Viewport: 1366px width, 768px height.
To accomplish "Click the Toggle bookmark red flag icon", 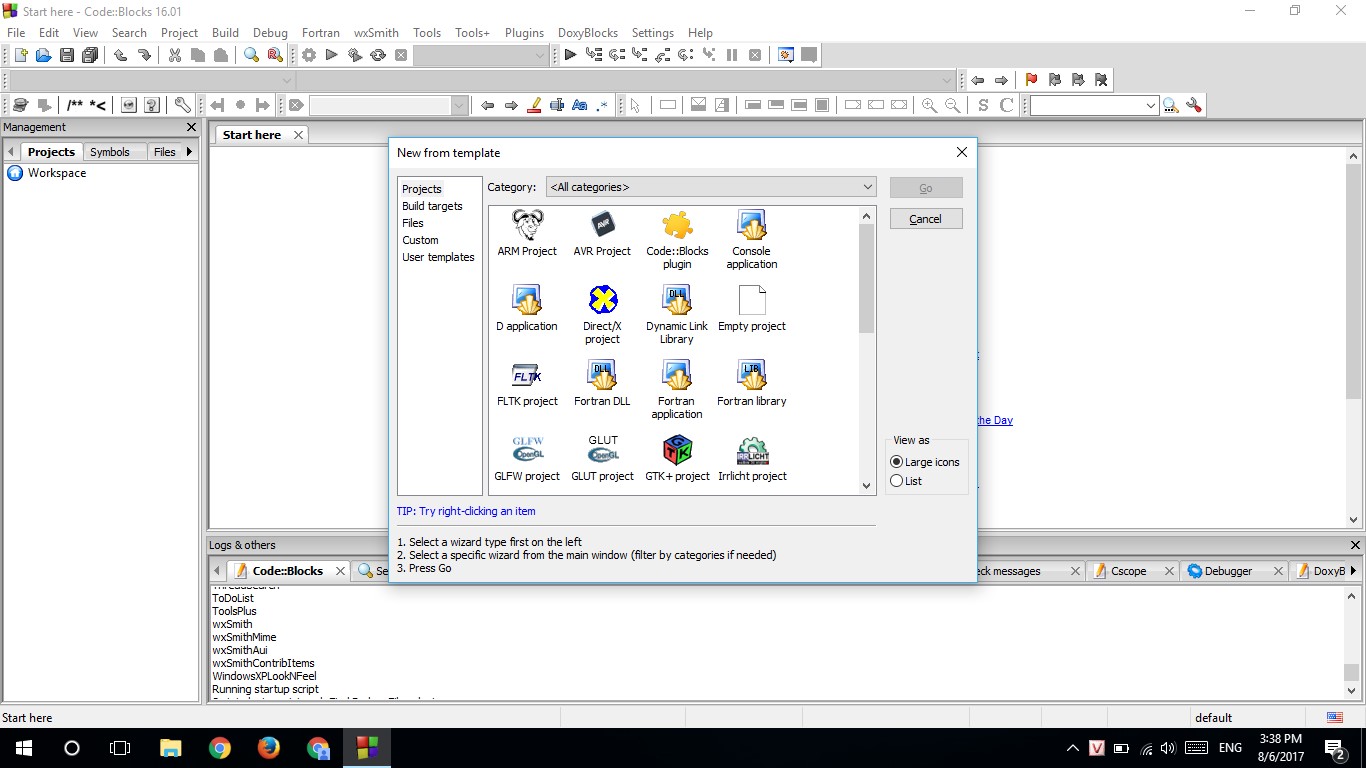I will click(x=1031, y=80).
